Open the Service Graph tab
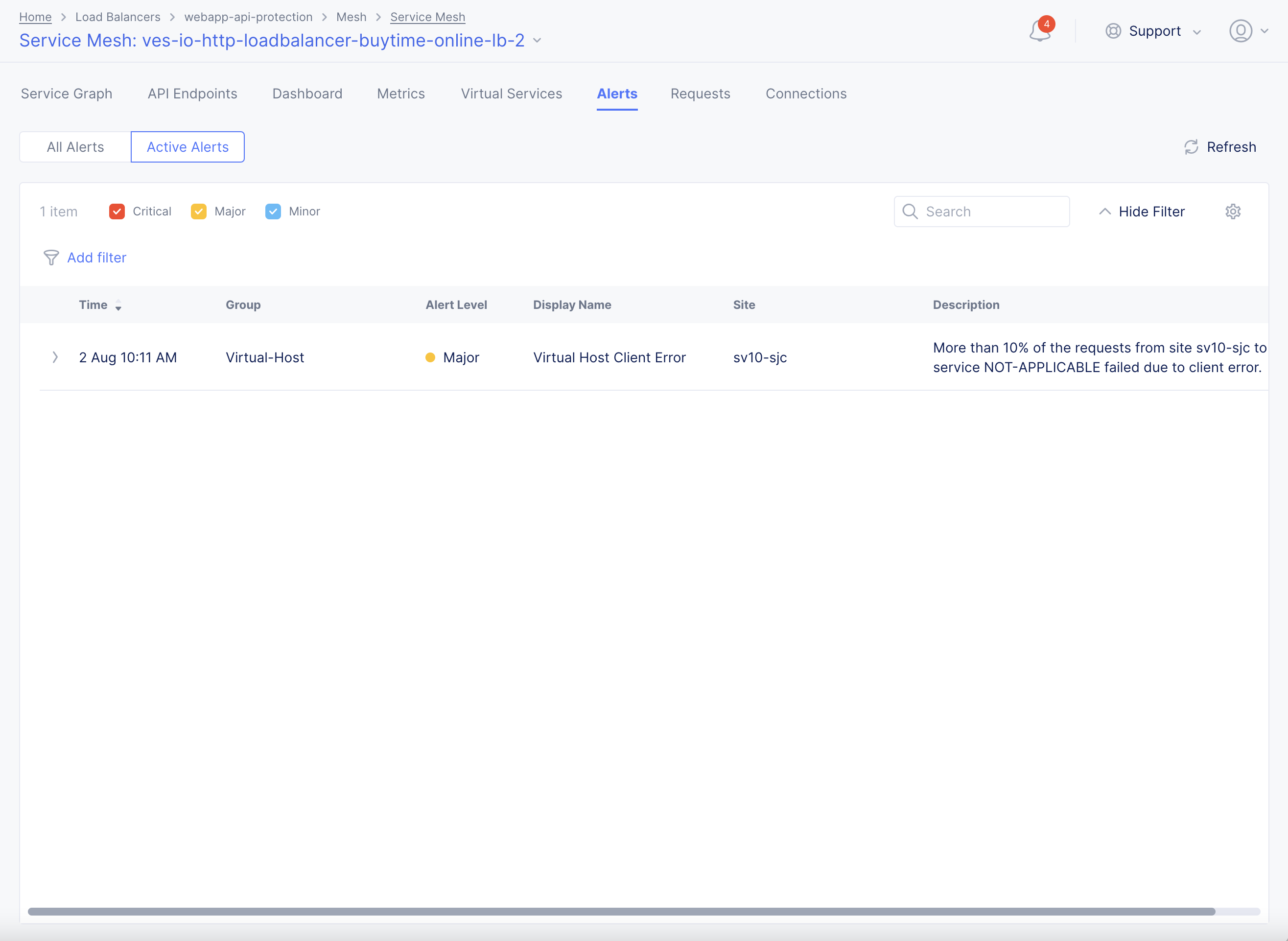1288x941 pixels. pos(67,94)
